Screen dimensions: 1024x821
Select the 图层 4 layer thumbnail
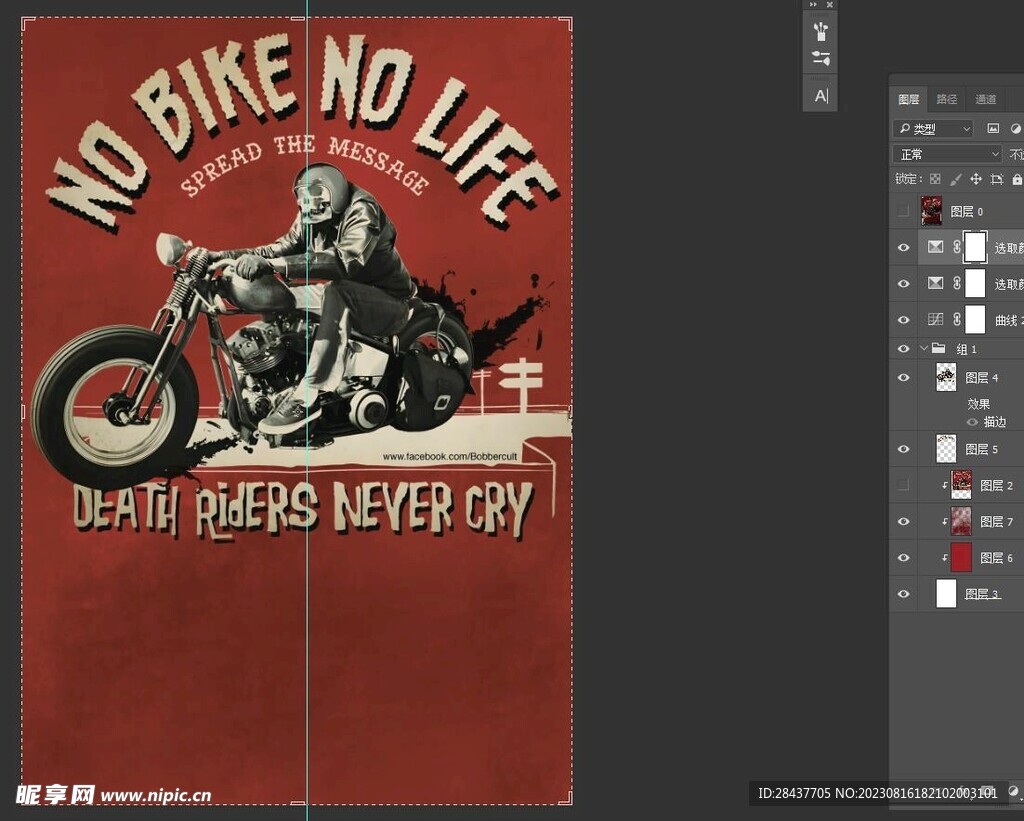point(946,378)
